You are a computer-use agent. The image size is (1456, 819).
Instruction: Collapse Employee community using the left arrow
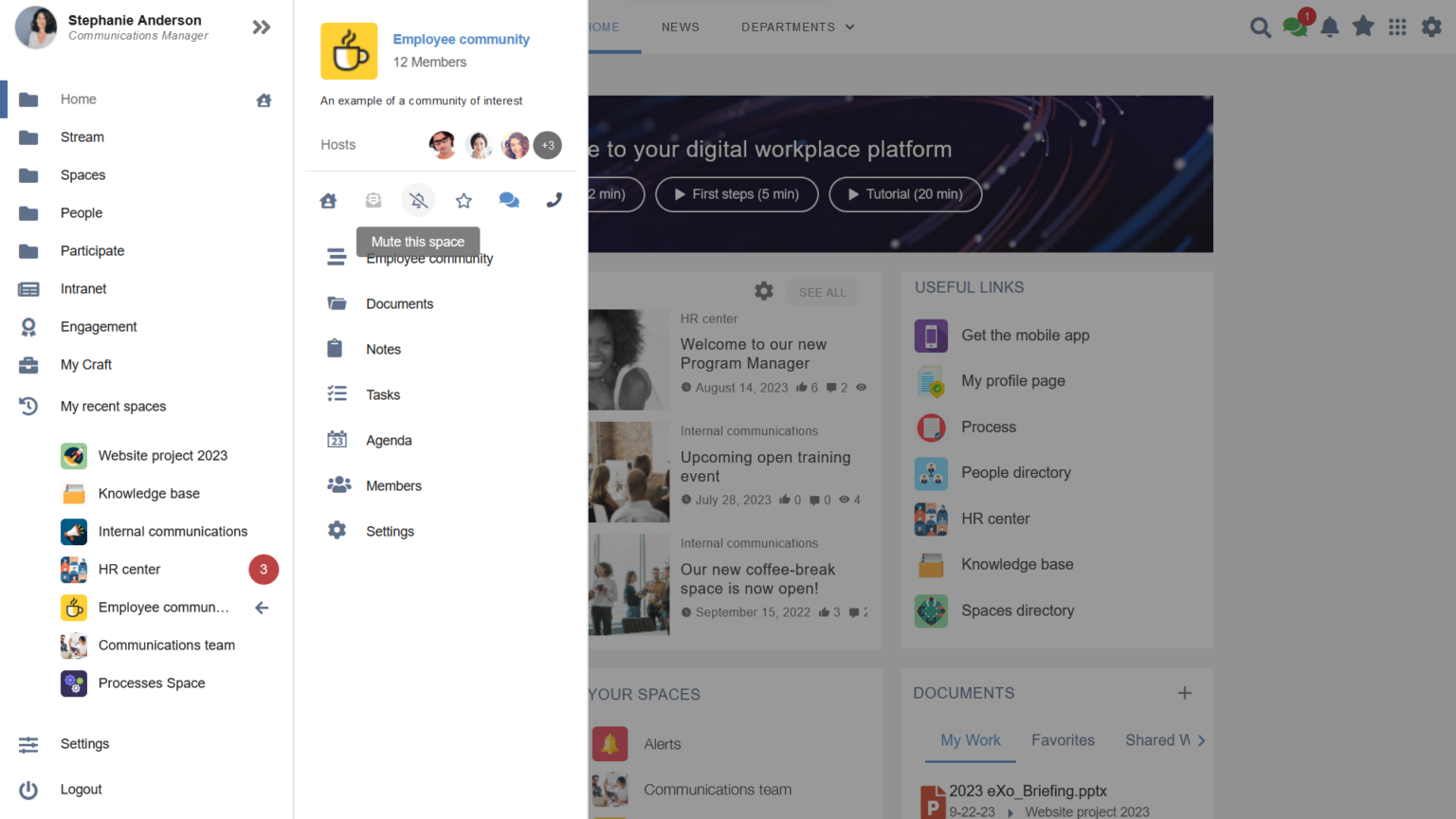(262, 608)
